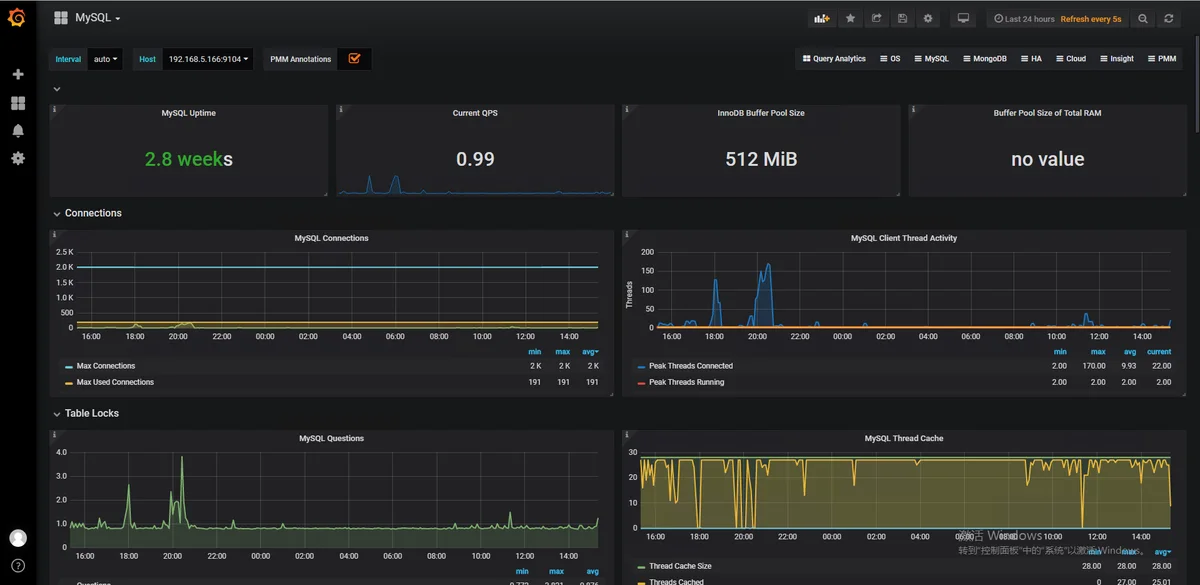
Task: Click the 2.8 weeks uptime value
Action: point(189,159)
